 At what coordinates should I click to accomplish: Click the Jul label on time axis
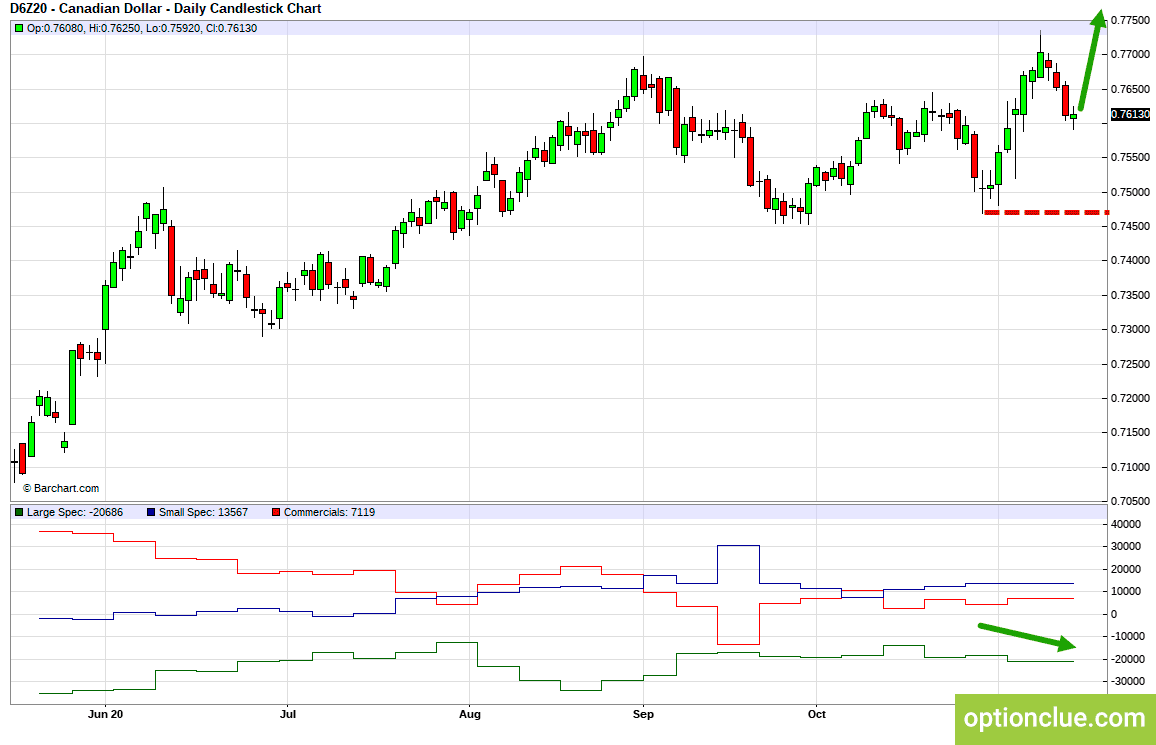pyautogui.click(x=288, y=714)
